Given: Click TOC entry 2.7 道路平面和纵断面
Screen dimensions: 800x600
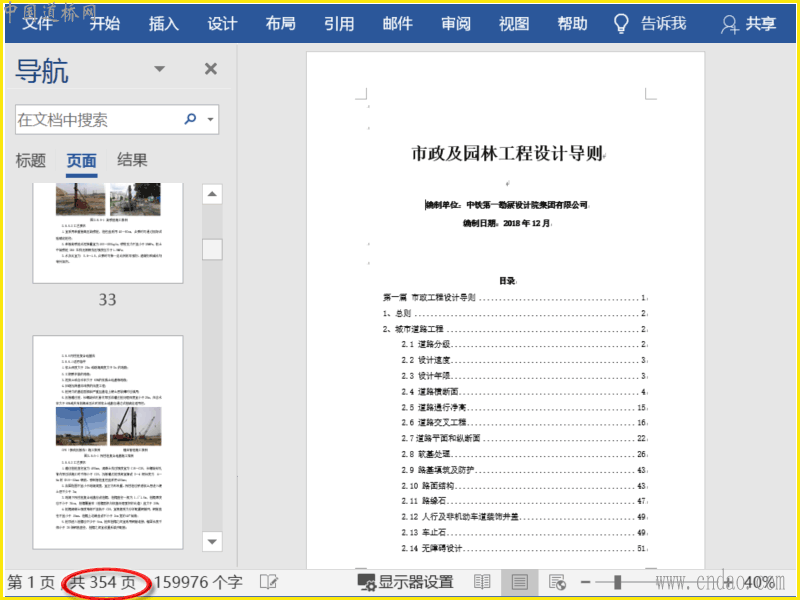Looking at the screenshot, I should 524,438.
